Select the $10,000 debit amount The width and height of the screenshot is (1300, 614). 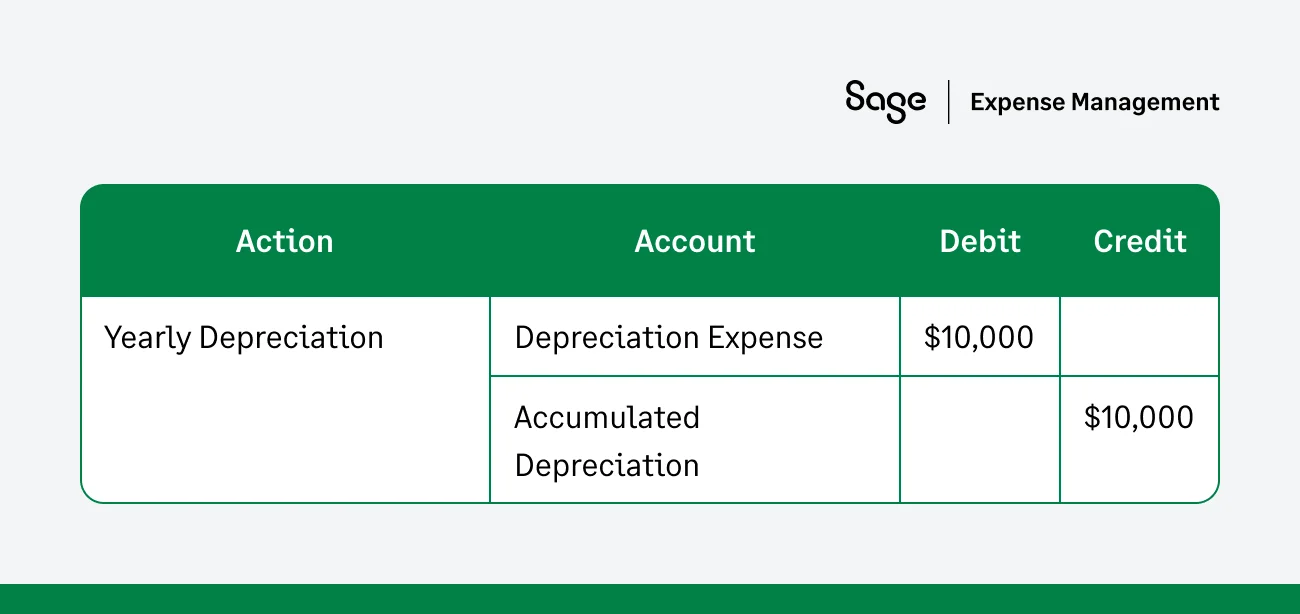click(979, 338)
